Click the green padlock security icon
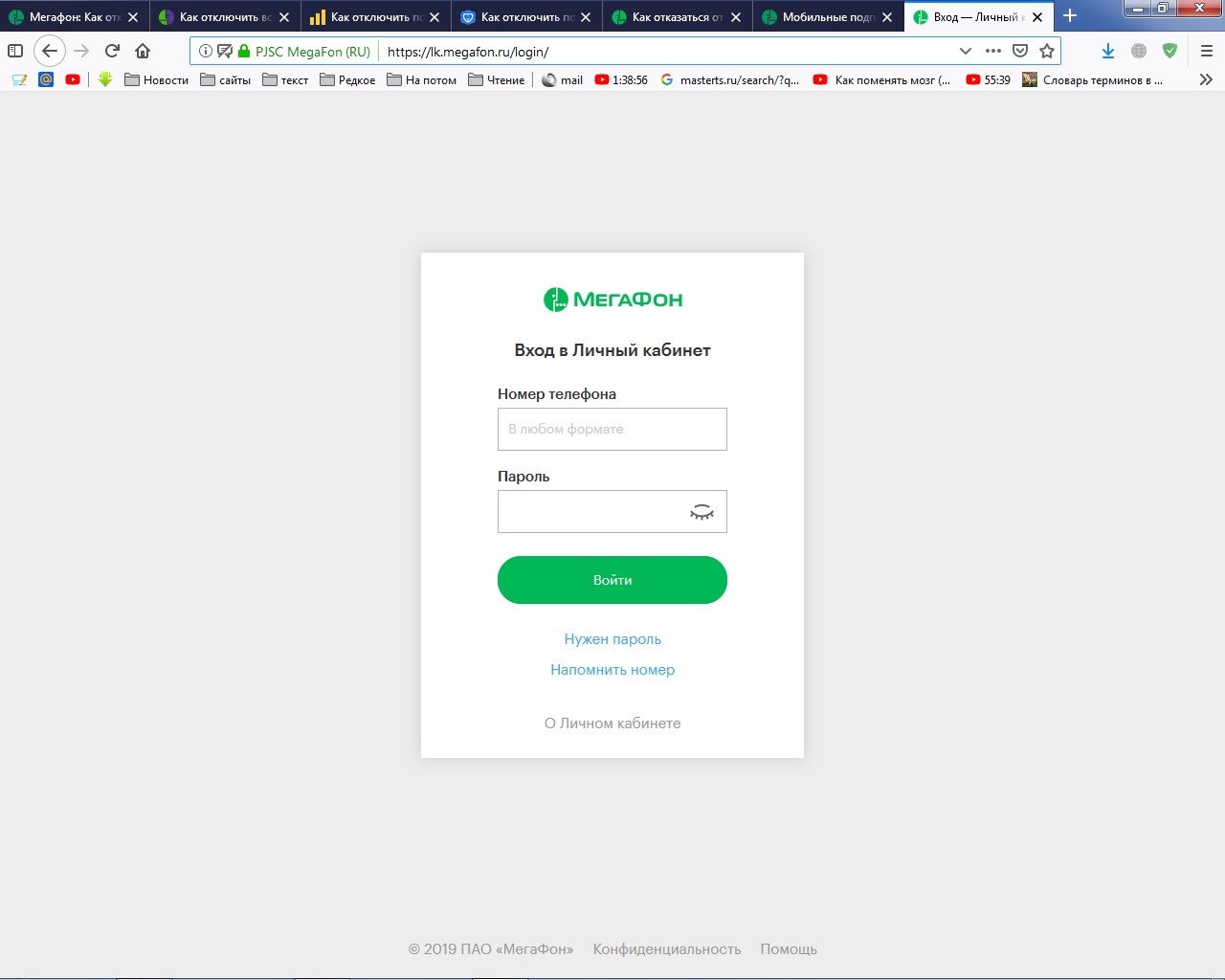This screenshot has height=980, width=1225. [x=244, y=52]
